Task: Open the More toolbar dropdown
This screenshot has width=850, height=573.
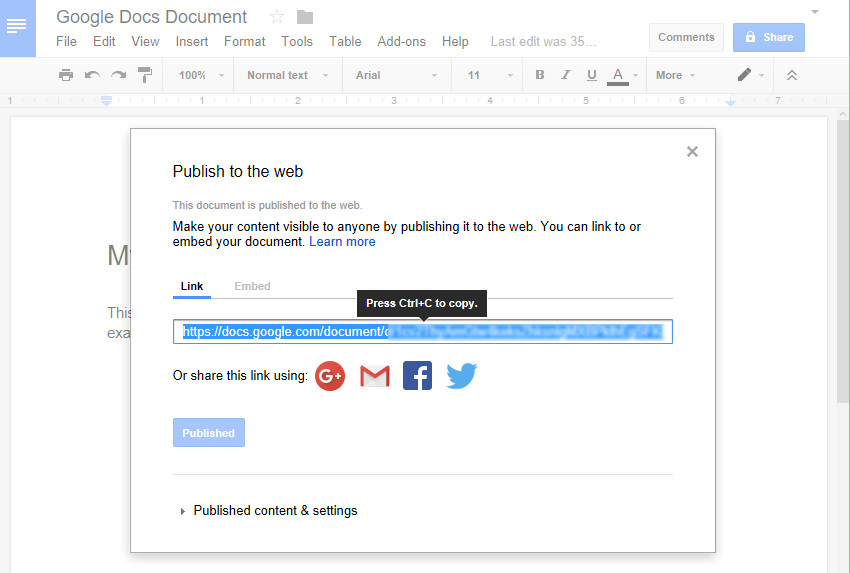Action: tap(675, 75)
